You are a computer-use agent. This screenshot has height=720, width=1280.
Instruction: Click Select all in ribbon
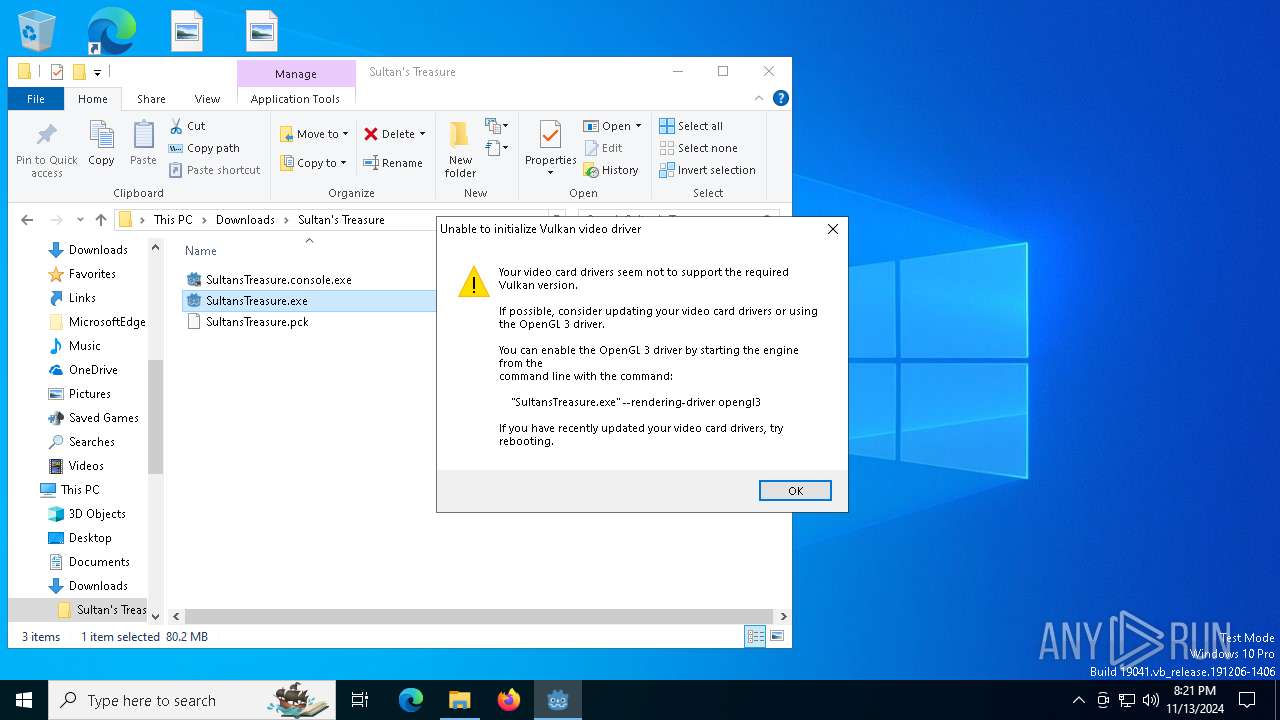(691, 126)
